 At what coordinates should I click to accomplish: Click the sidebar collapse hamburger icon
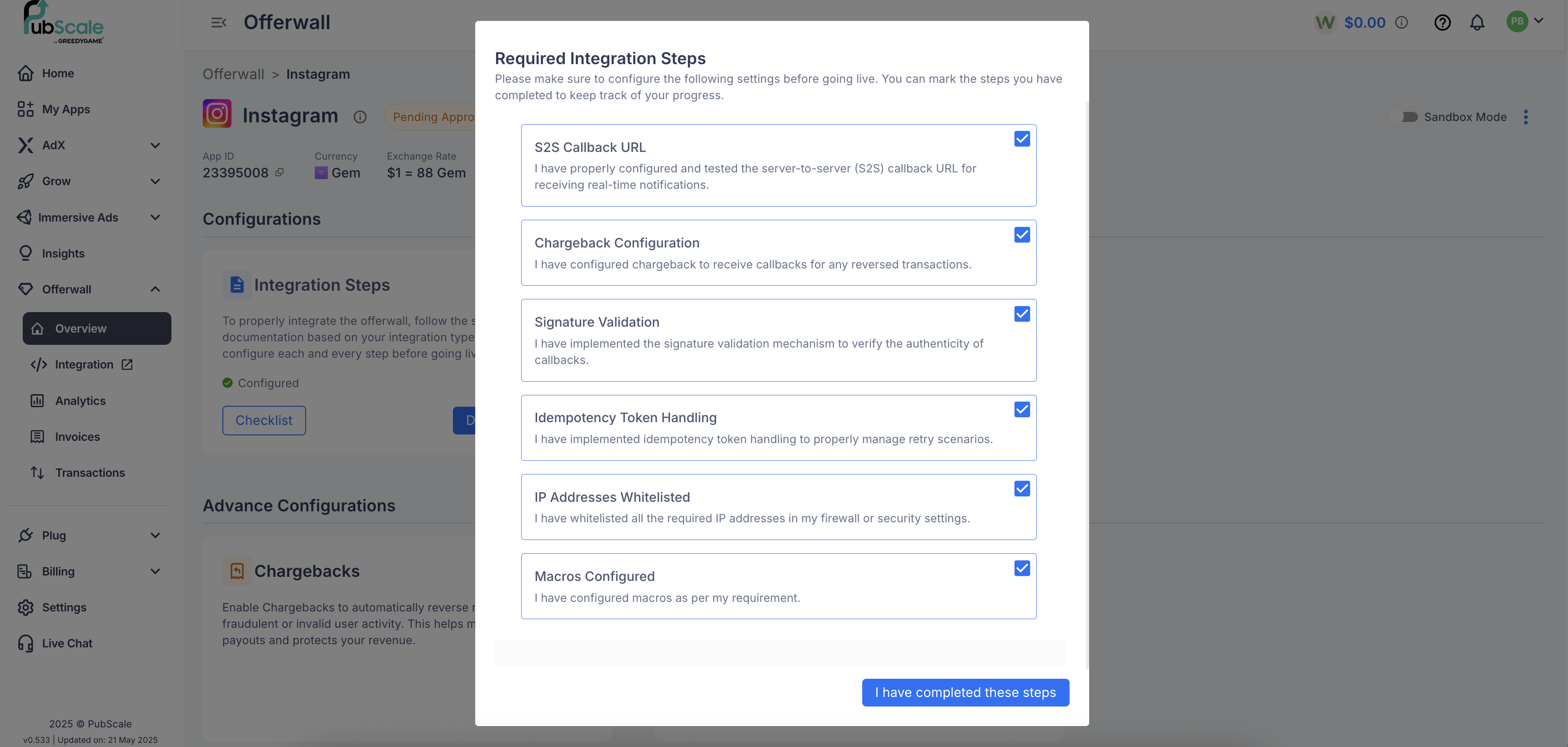point(219,23)
